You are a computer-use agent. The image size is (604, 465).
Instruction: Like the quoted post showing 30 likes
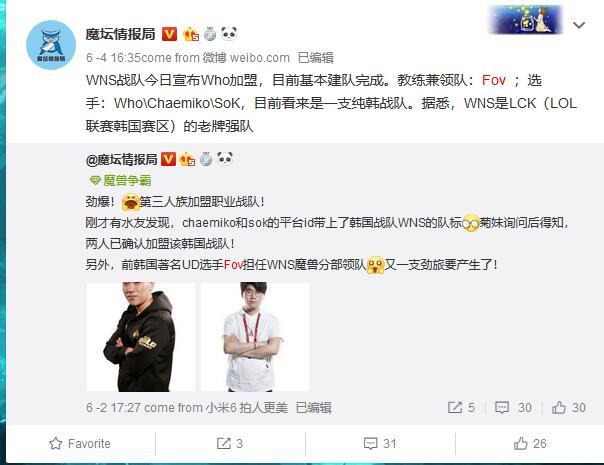569,407
